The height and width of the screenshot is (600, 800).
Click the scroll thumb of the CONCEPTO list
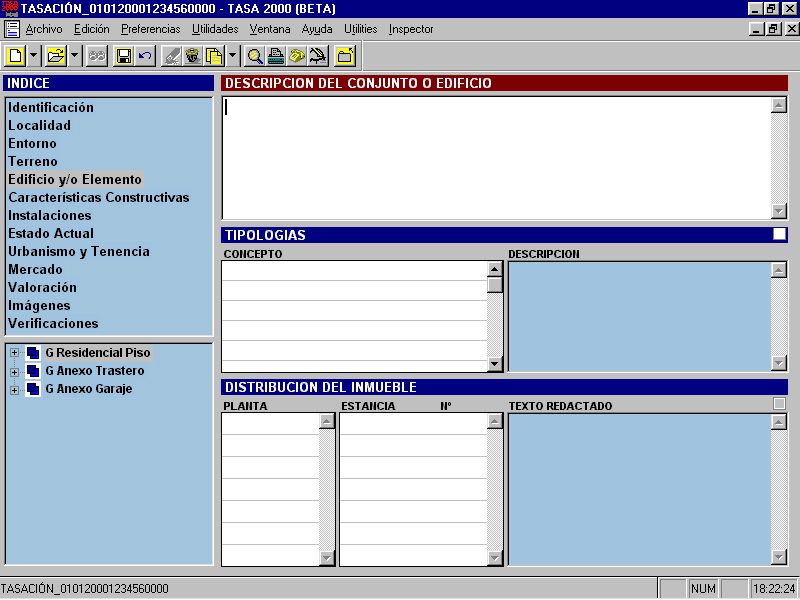pos(495,285)
